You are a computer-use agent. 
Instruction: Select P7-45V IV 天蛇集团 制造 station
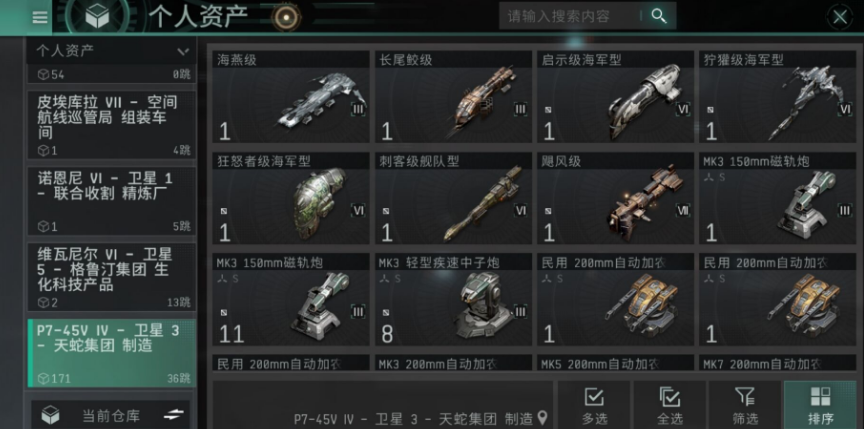(112, 353)
